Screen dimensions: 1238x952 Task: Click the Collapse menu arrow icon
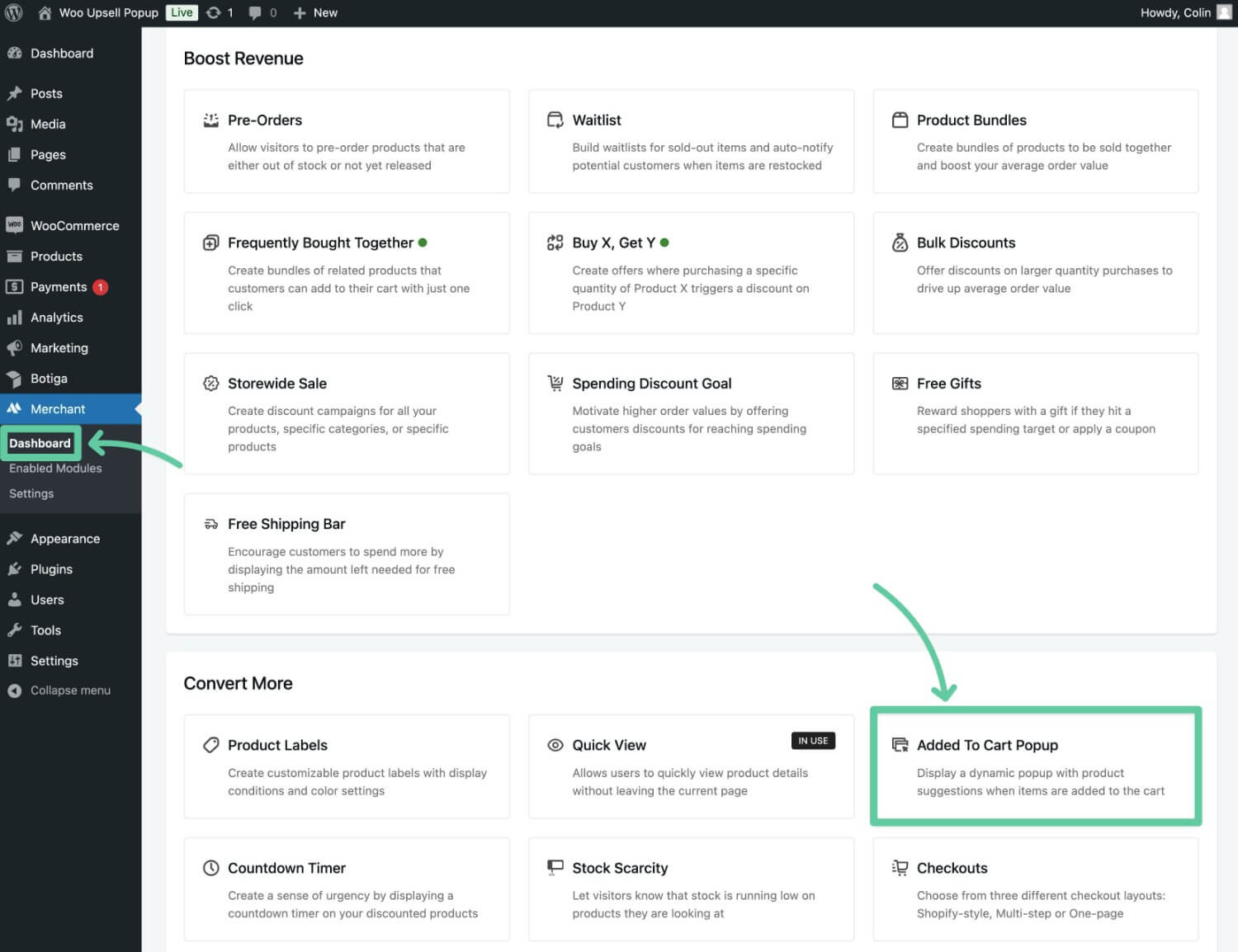(x=14, y=690)
